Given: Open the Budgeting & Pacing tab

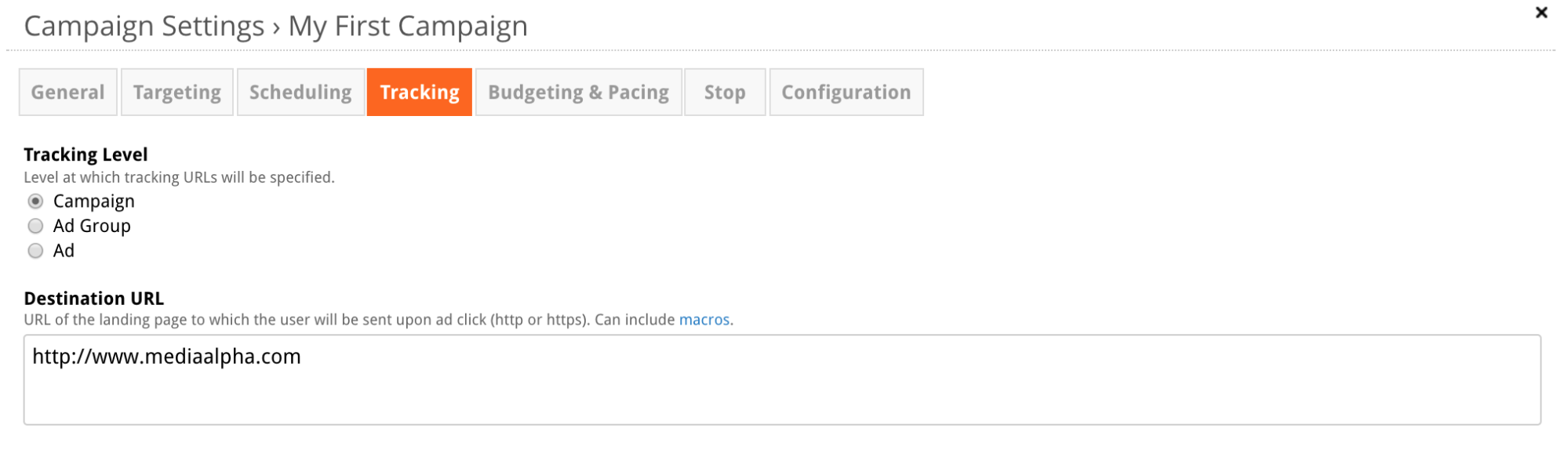Looking at the screenshot, I should [x=579, y=93].
